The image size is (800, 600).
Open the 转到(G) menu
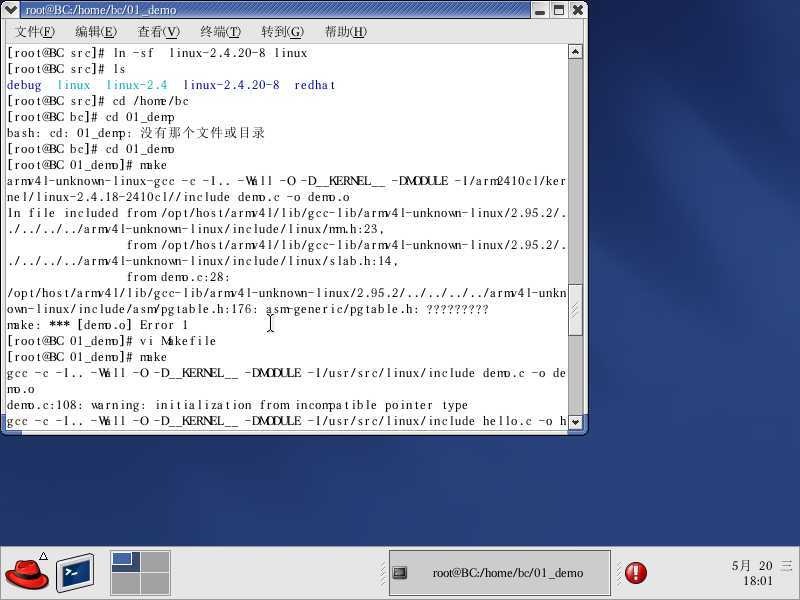(x=282, y=32)
